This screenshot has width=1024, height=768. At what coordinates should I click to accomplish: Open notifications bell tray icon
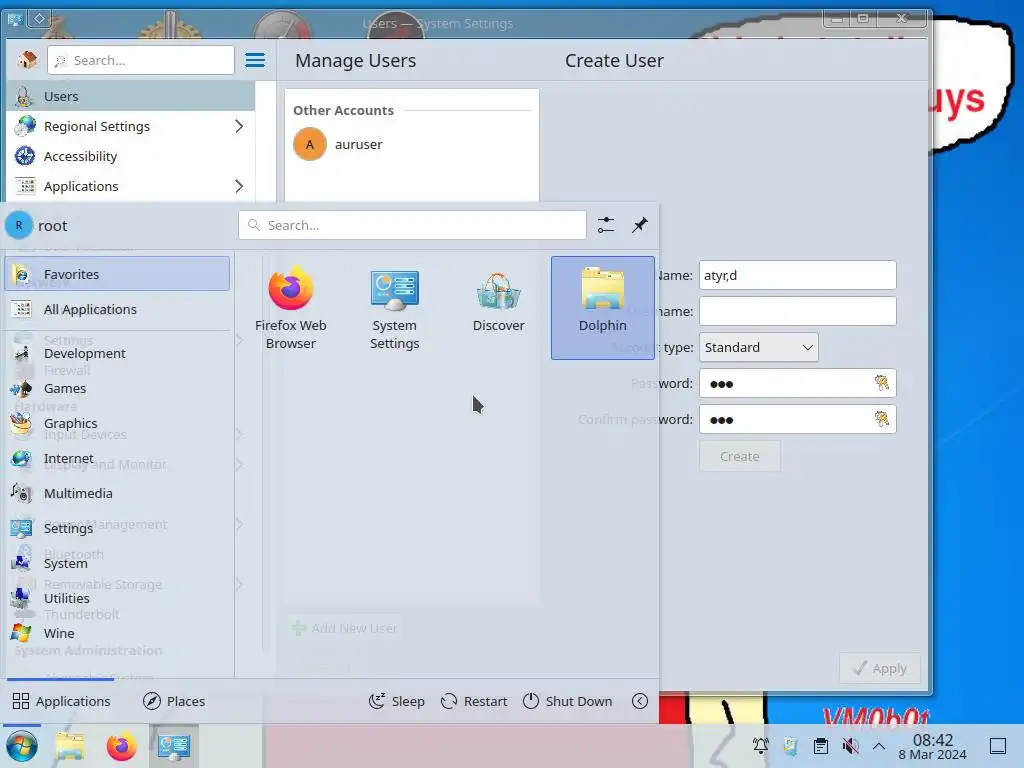pos(761,746)
